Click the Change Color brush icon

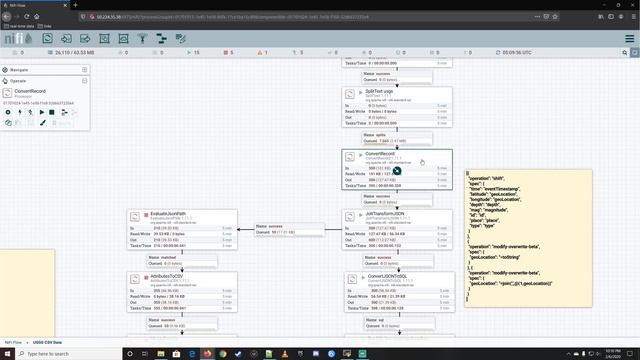point(43,123)
